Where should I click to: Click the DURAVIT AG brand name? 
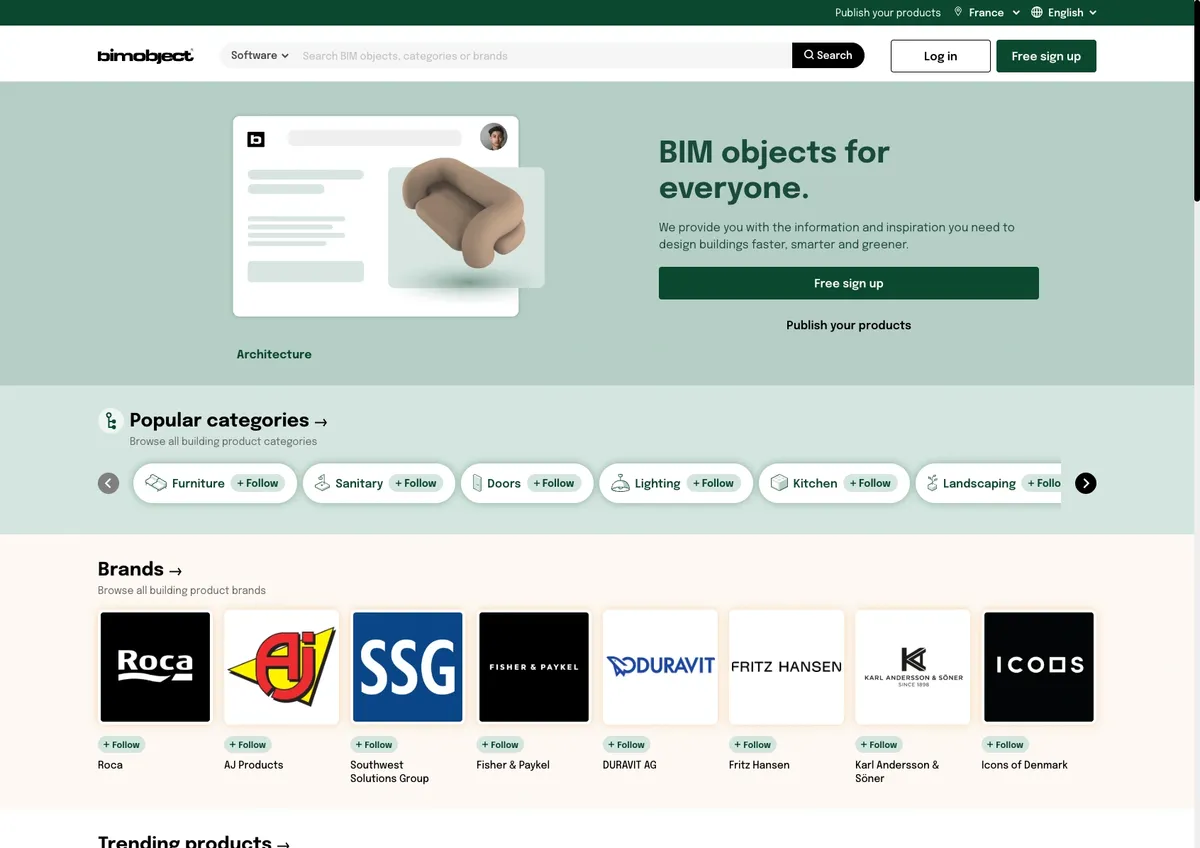(630, 765)
